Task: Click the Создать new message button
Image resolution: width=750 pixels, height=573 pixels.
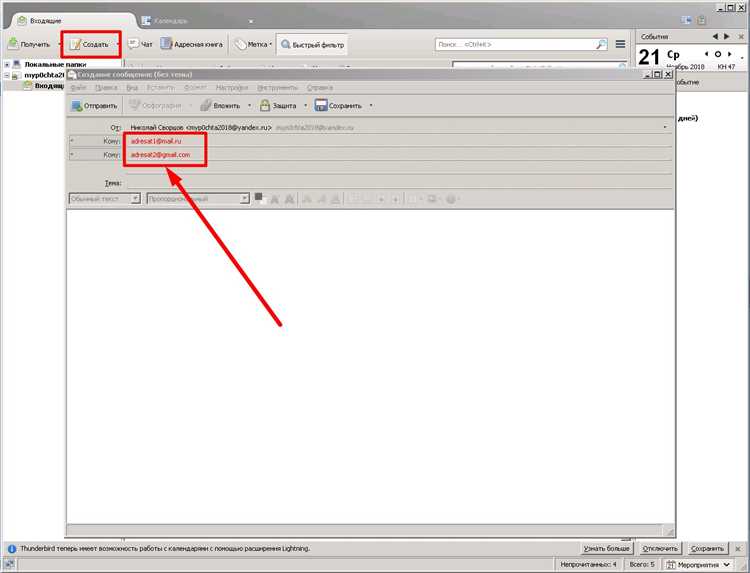Action: [89, 44]
